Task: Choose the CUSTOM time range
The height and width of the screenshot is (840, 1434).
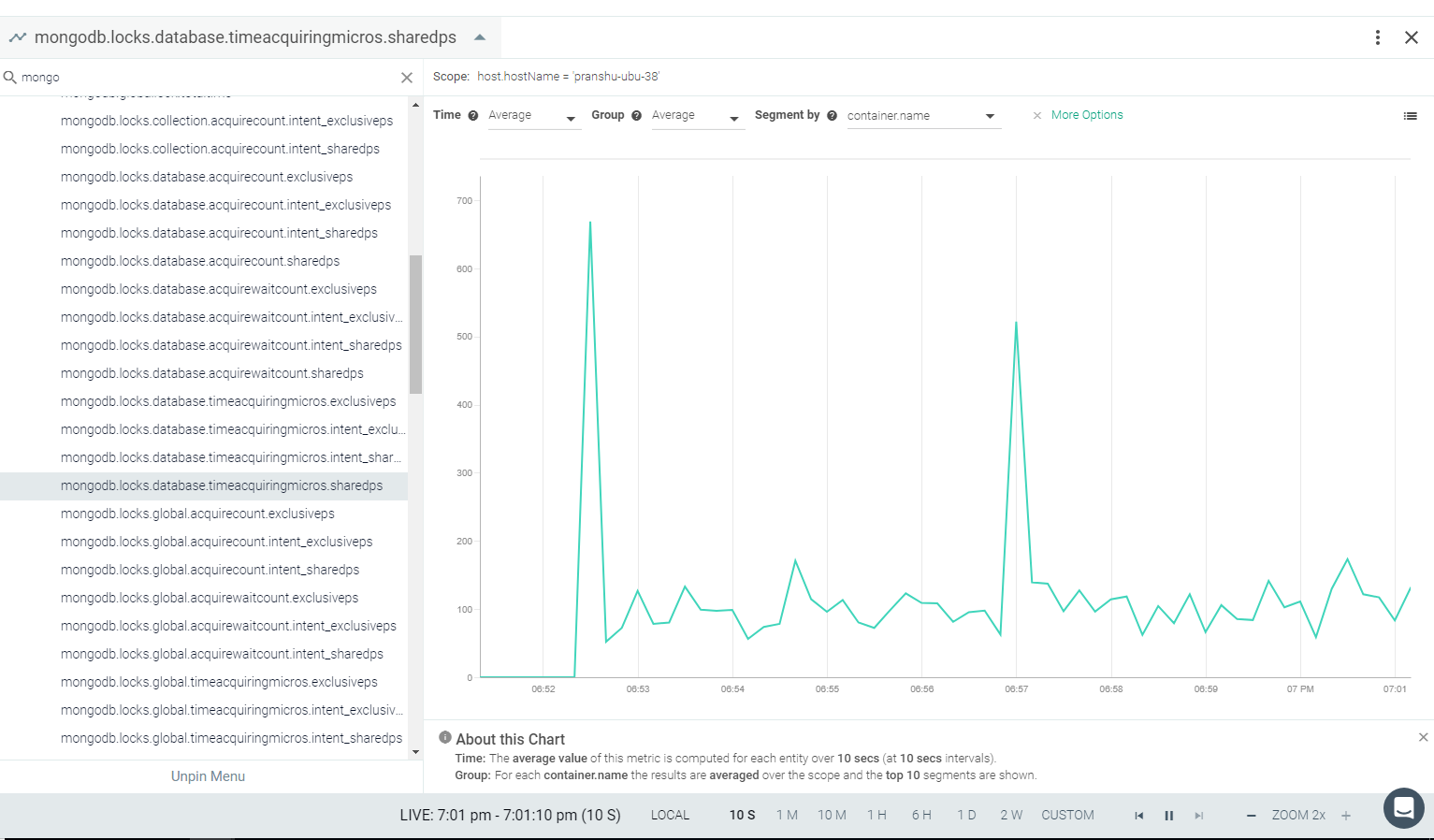Action: coord(1067,815)
